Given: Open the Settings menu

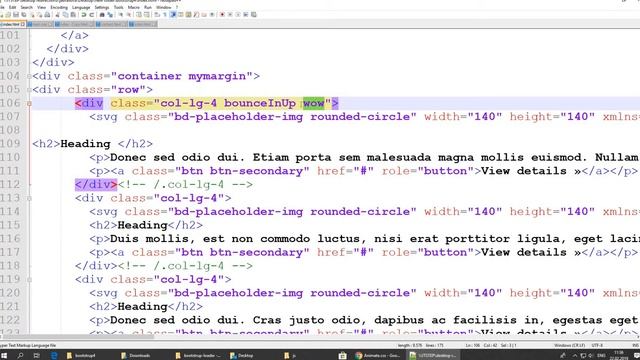Looking at the screenshot, I should pos(102,7).
